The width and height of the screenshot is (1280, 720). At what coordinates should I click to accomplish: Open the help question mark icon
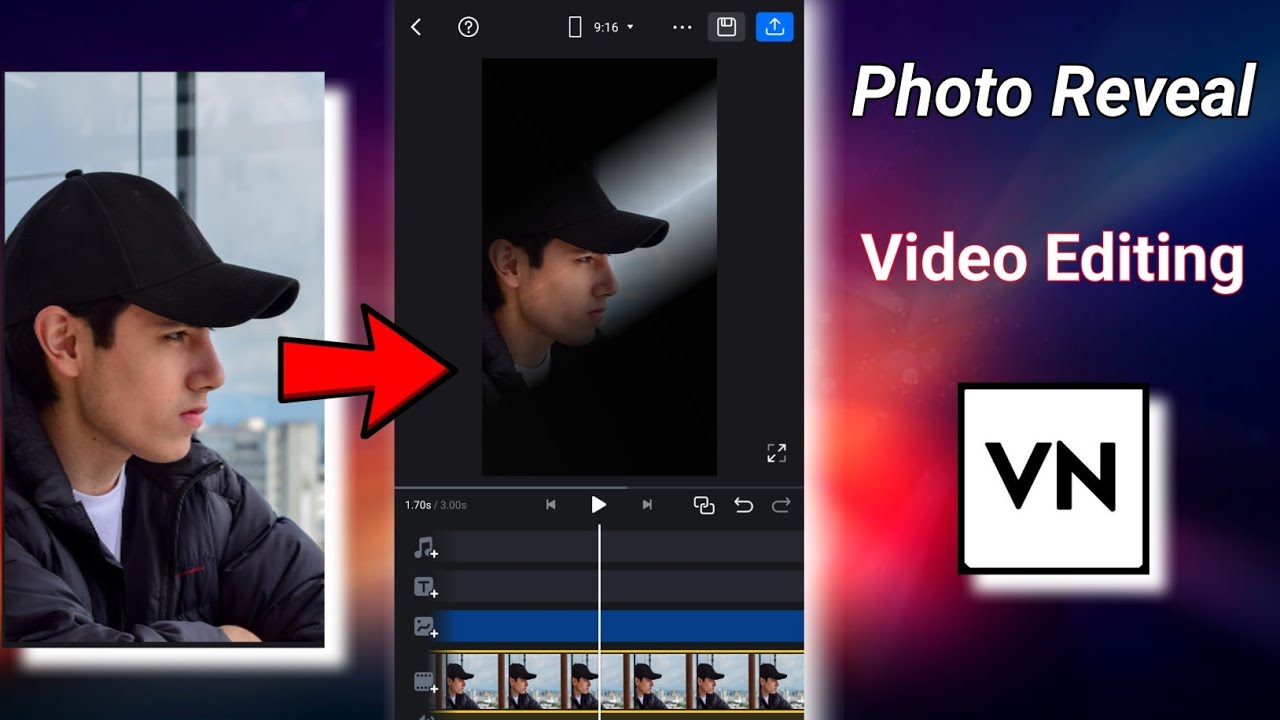468,28
